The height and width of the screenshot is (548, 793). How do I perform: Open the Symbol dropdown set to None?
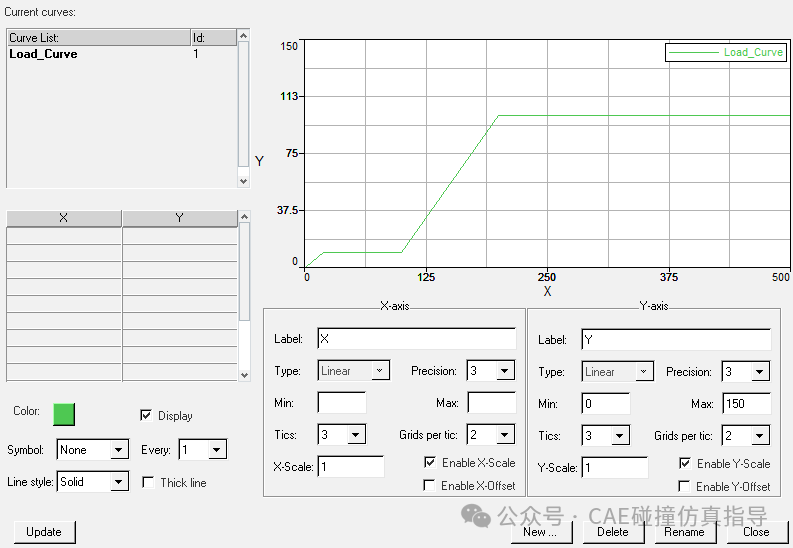pos(93,450)
